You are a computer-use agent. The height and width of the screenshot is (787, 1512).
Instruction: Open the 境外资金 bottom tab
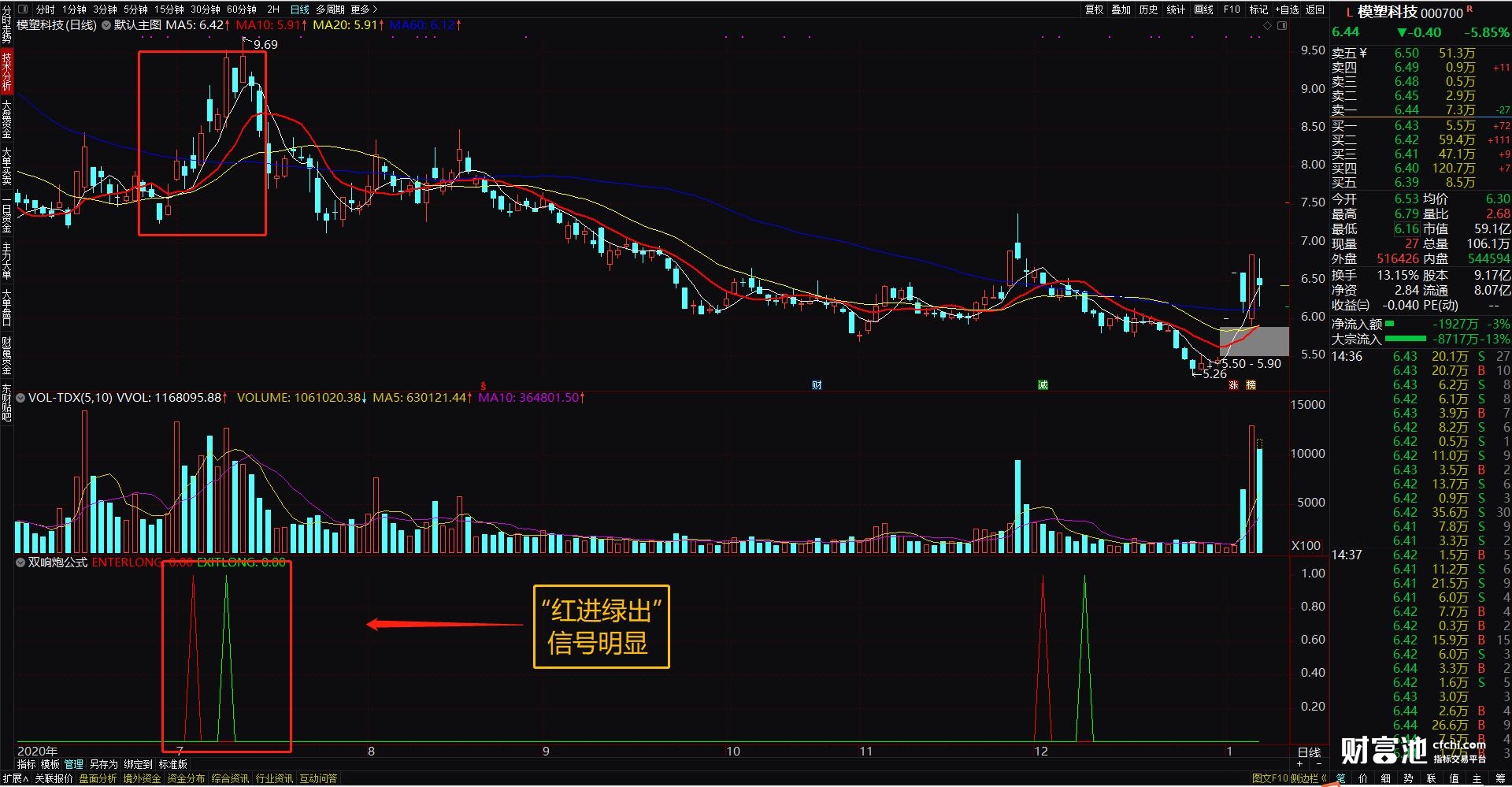[x=142, y=778]
